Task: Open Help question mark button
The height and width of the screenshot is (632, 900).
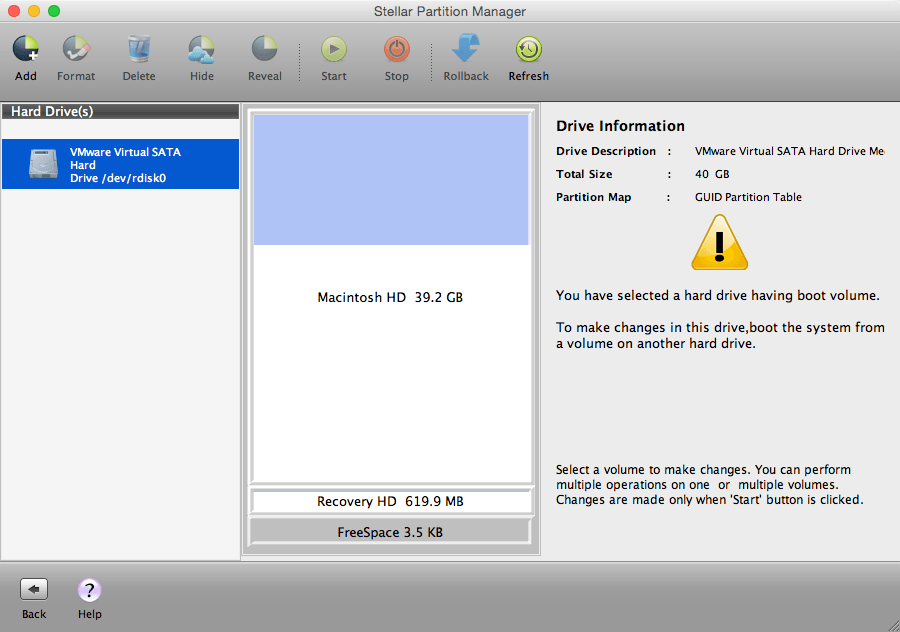Action: [x=90, y=590]
